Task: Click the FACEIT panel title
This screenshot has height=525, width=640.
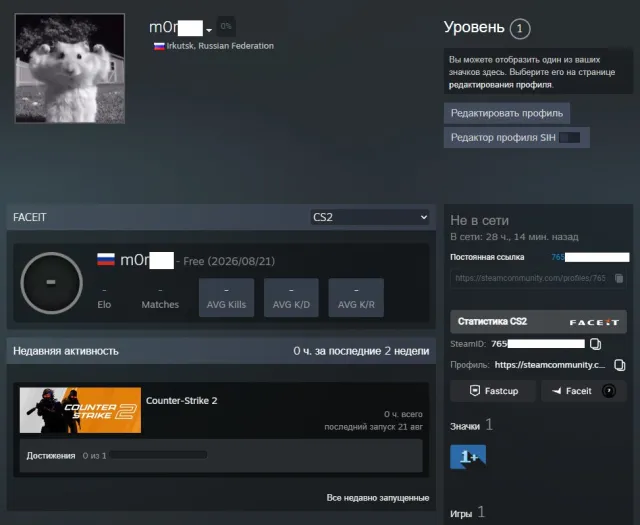Action: pos(30,217)
